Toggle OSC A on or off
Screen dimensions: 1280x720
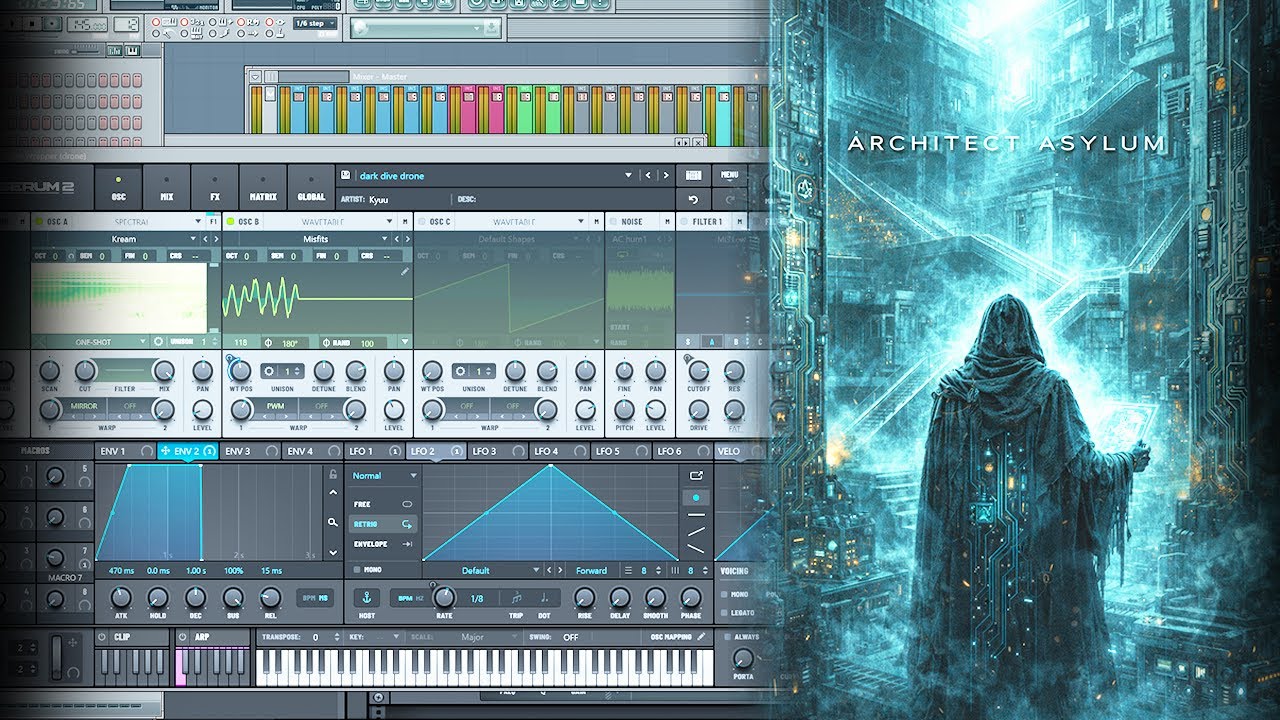point(40,221)
